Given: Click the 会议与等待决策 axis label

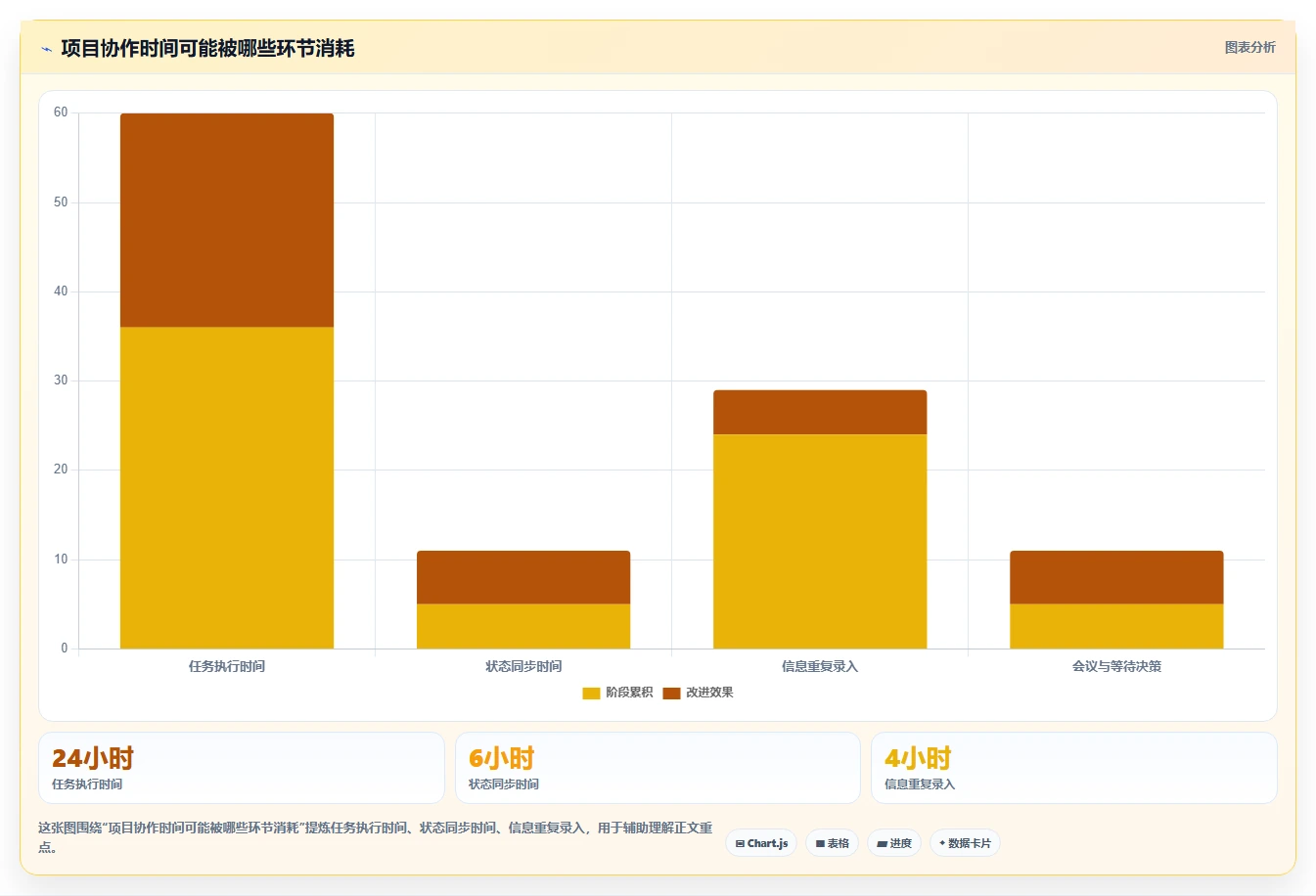Looking at the screenshot, I should pyautogui.click(x=1116, y=666).
